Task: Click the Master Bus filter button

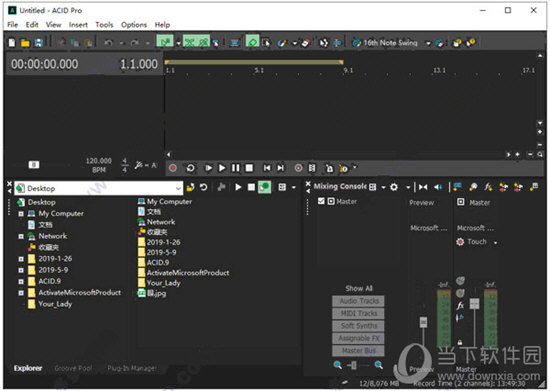Action: pos(358,351)
